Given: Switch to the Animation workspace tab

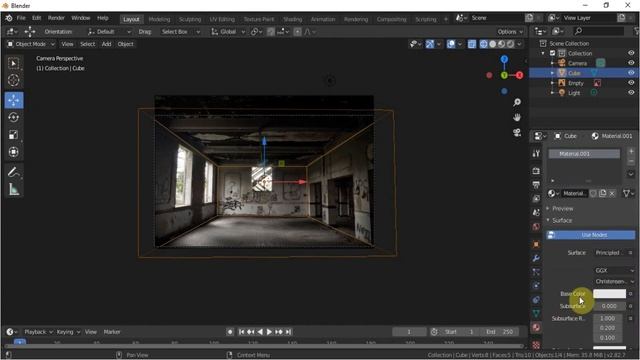Looking at the screenshot, I should point(323,19).
